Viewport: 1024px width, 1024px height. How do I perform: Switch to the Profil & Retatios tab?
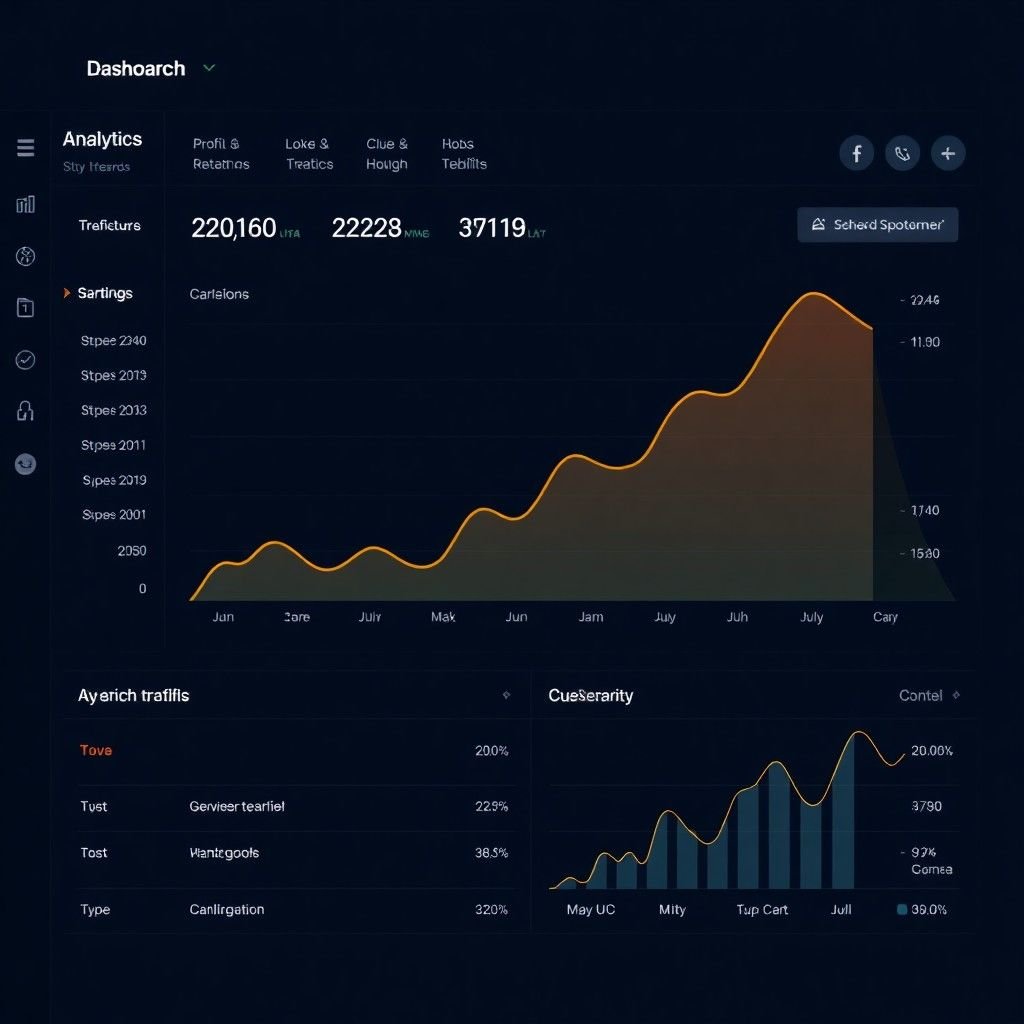click(x=220, y=152)
